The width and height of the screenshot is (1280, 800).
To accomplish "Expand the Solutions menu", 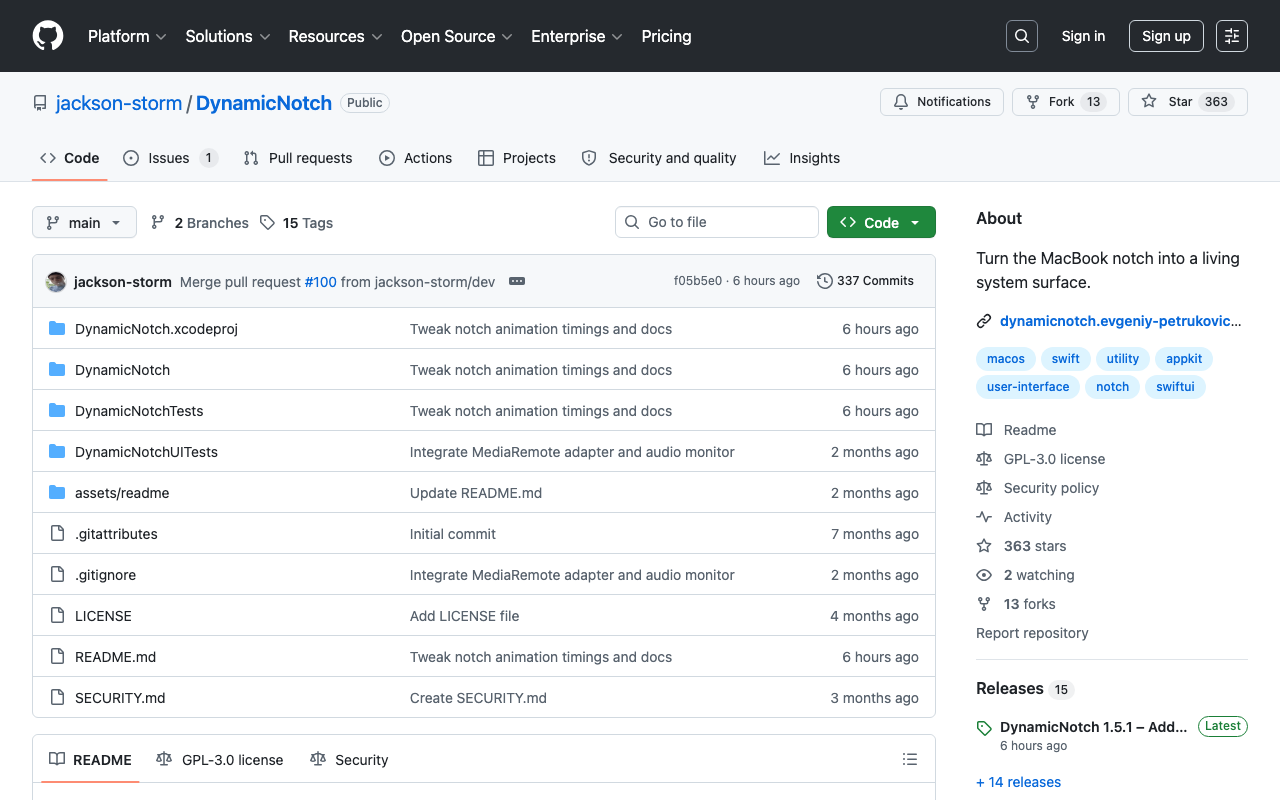I will pyautogui.click(x=228, y=36).
